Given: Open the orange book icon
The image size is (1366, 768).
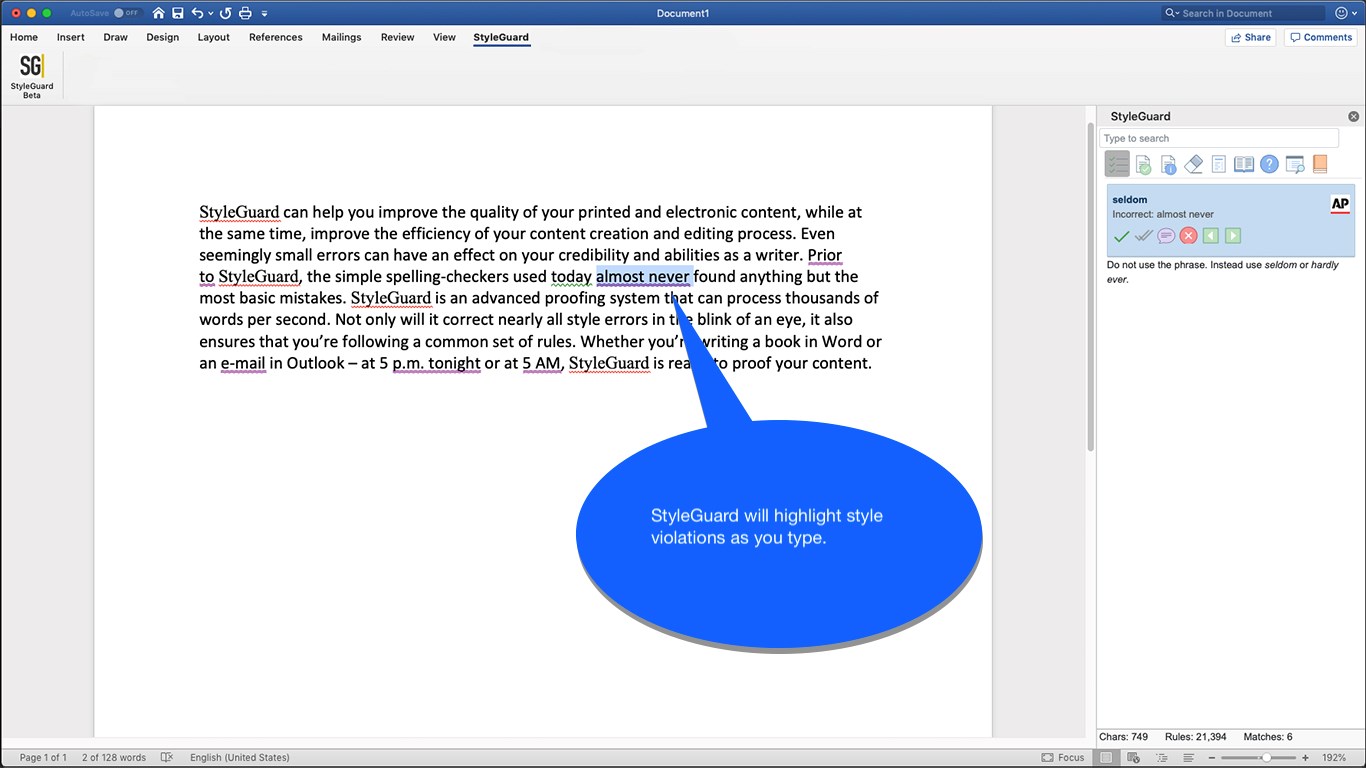Looking at the screenshot, I should click(1319, 164).
